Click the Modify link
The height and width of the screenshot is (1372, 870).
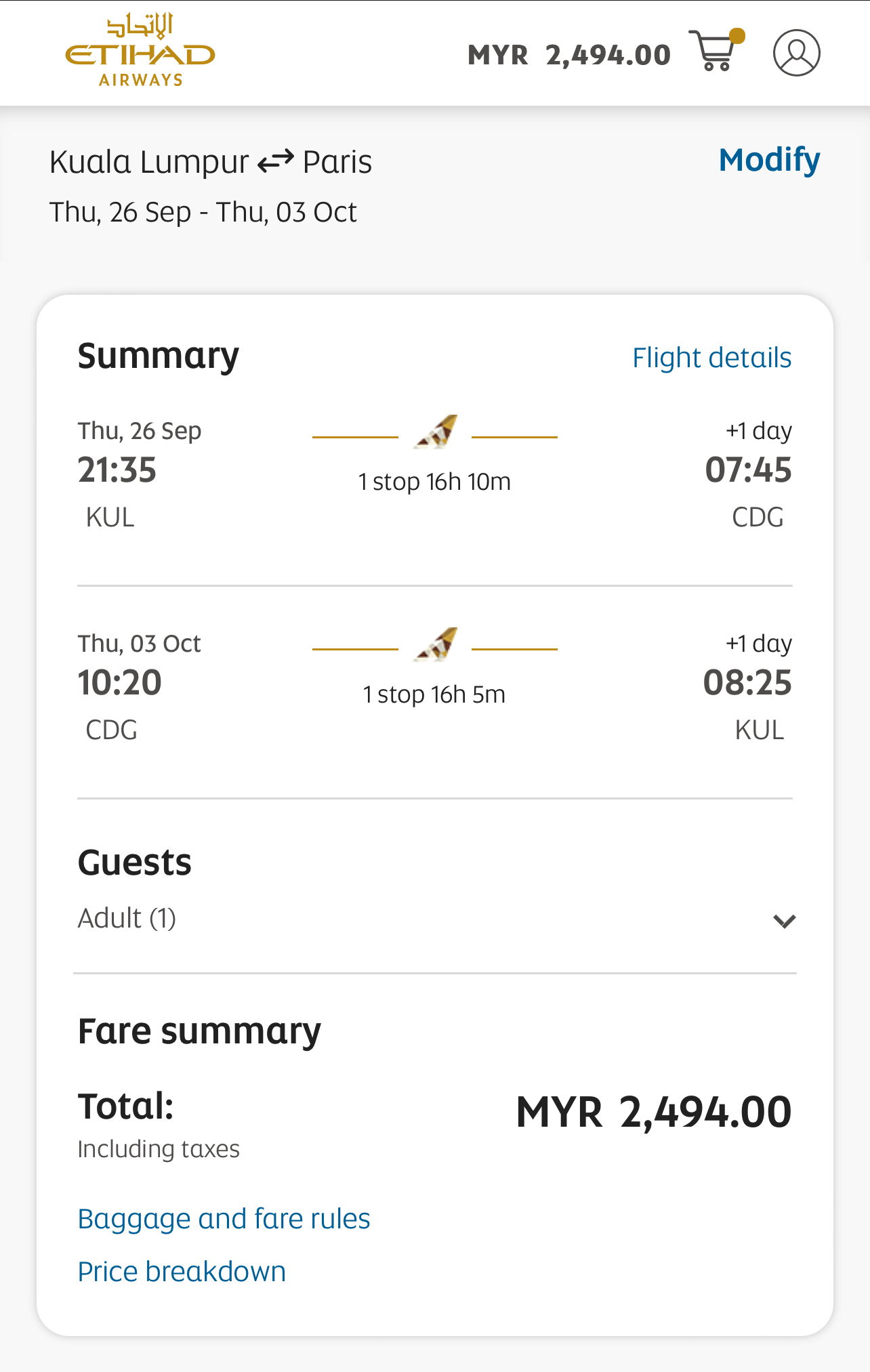[x=769, y=161]
